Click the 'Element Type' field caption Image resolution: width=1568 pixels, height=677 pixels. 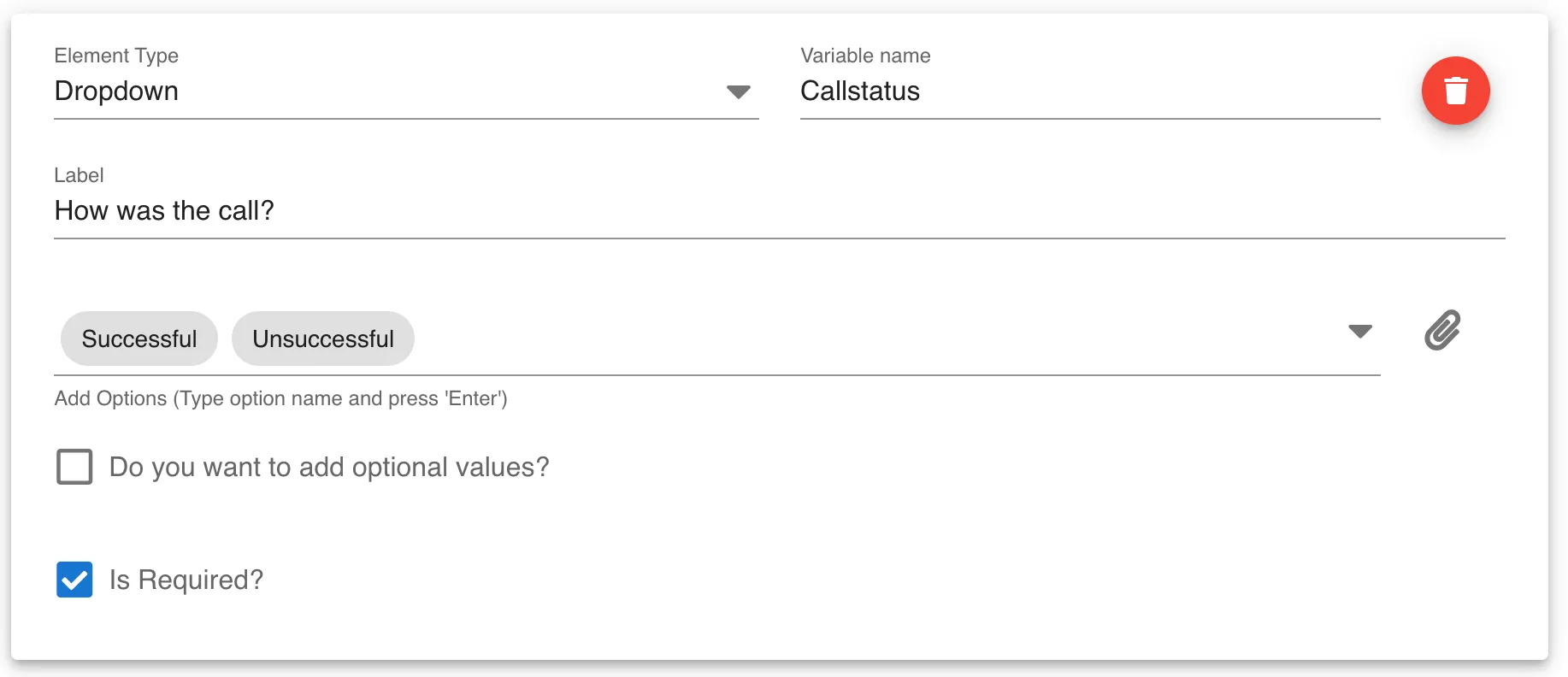(x=116, y=56)
